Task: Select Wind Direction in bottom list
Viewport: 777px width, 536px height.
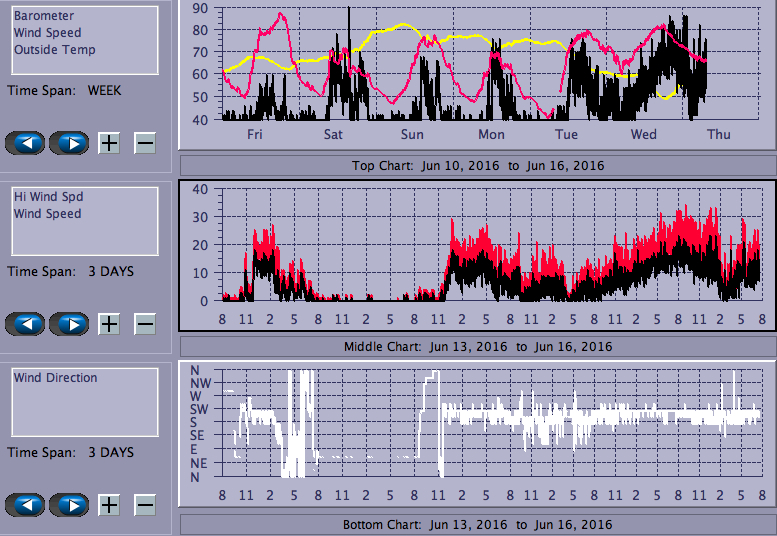Action: click(56, 378)
